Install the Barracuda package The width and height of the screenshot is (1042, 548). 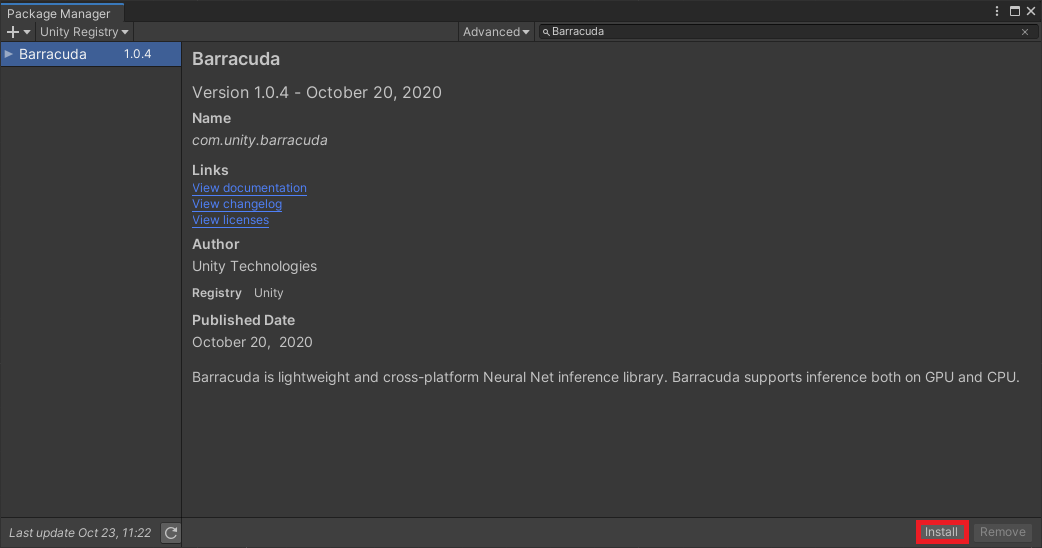point(941,532)
